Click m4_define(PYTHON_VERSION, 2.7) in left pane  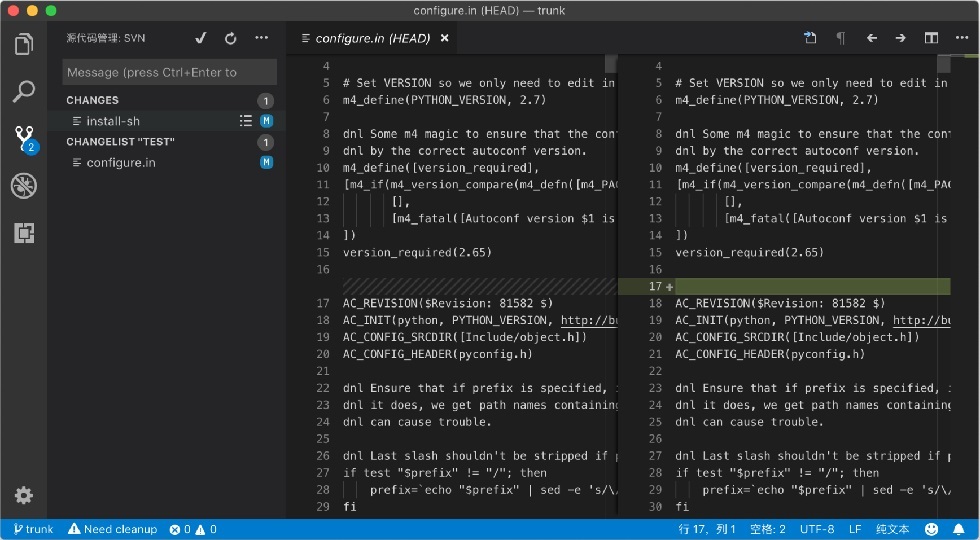coord(444,100)
